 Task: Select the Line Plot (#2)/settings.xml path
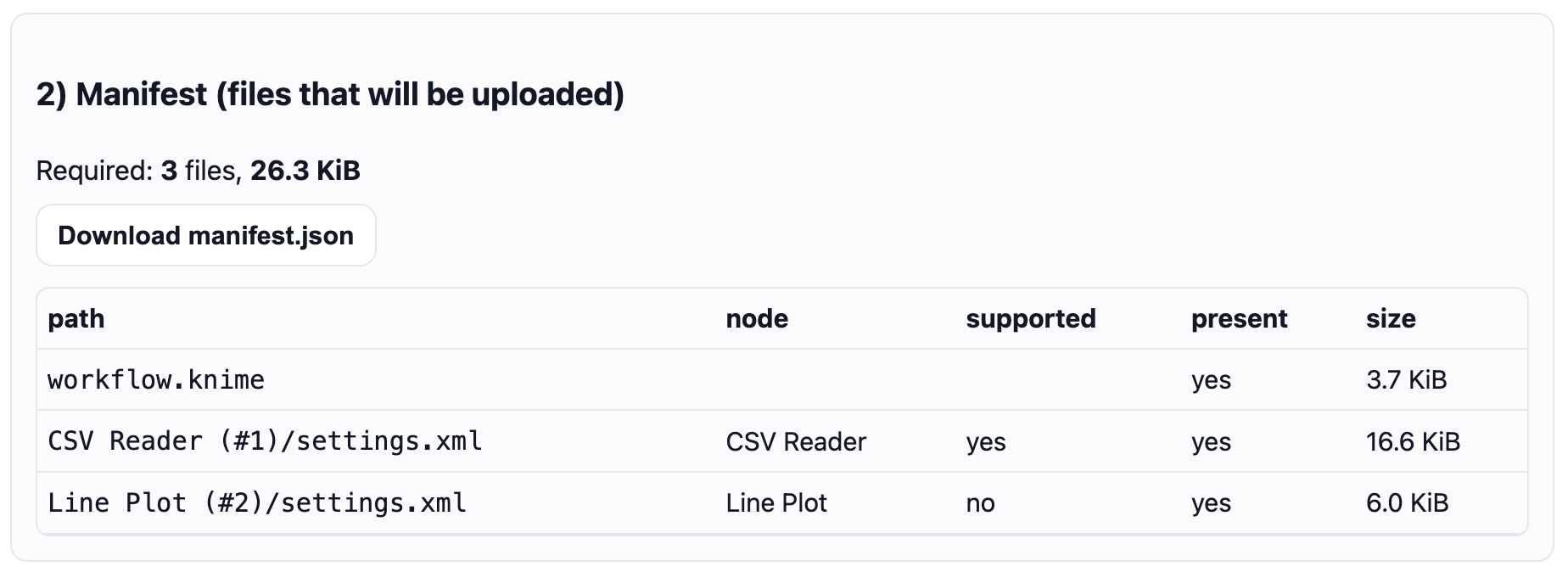pyautogui.click(x=257, y=502)
